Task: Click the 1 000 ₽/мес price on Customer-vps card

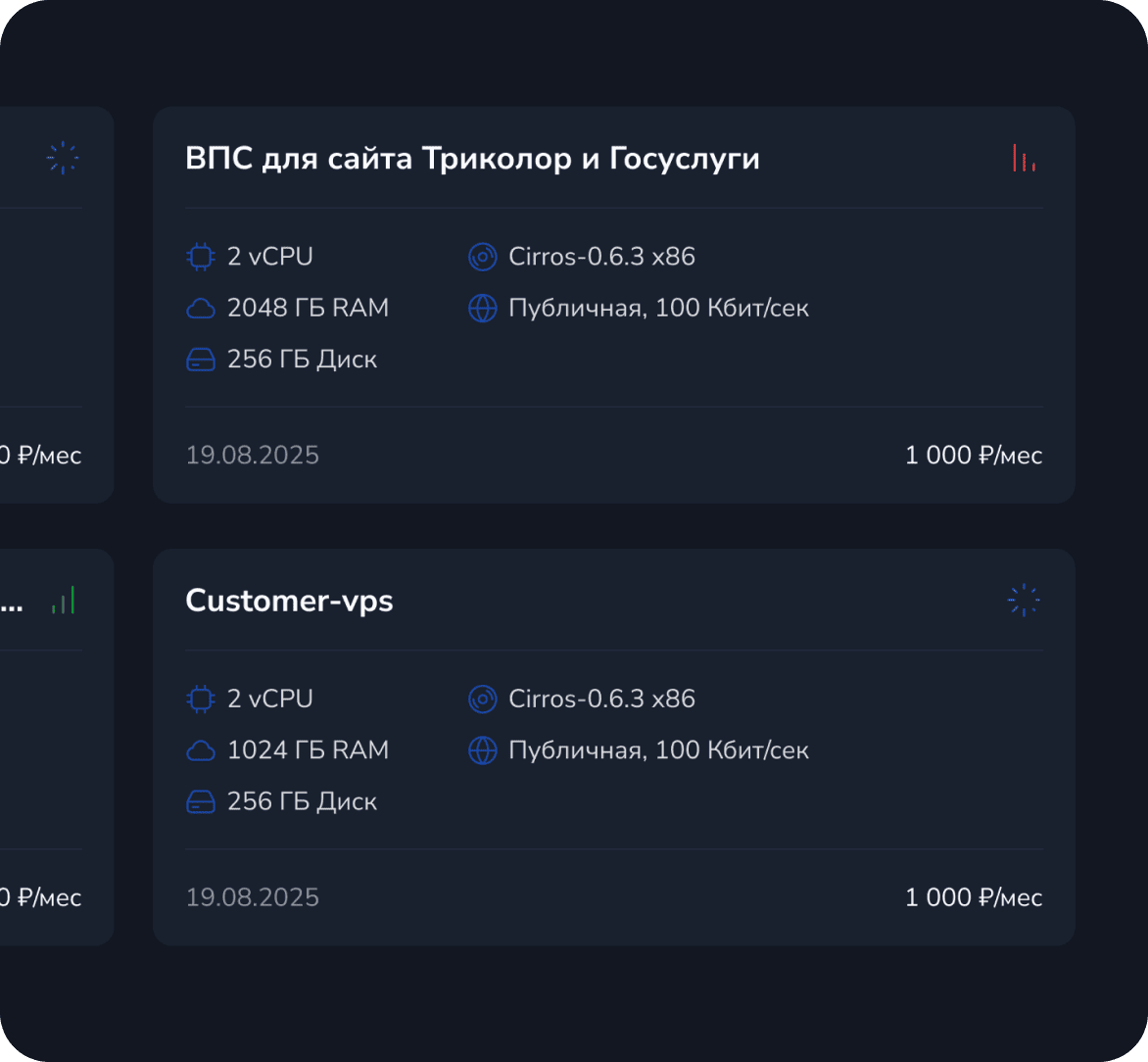Action: click(x=973, y=896)
